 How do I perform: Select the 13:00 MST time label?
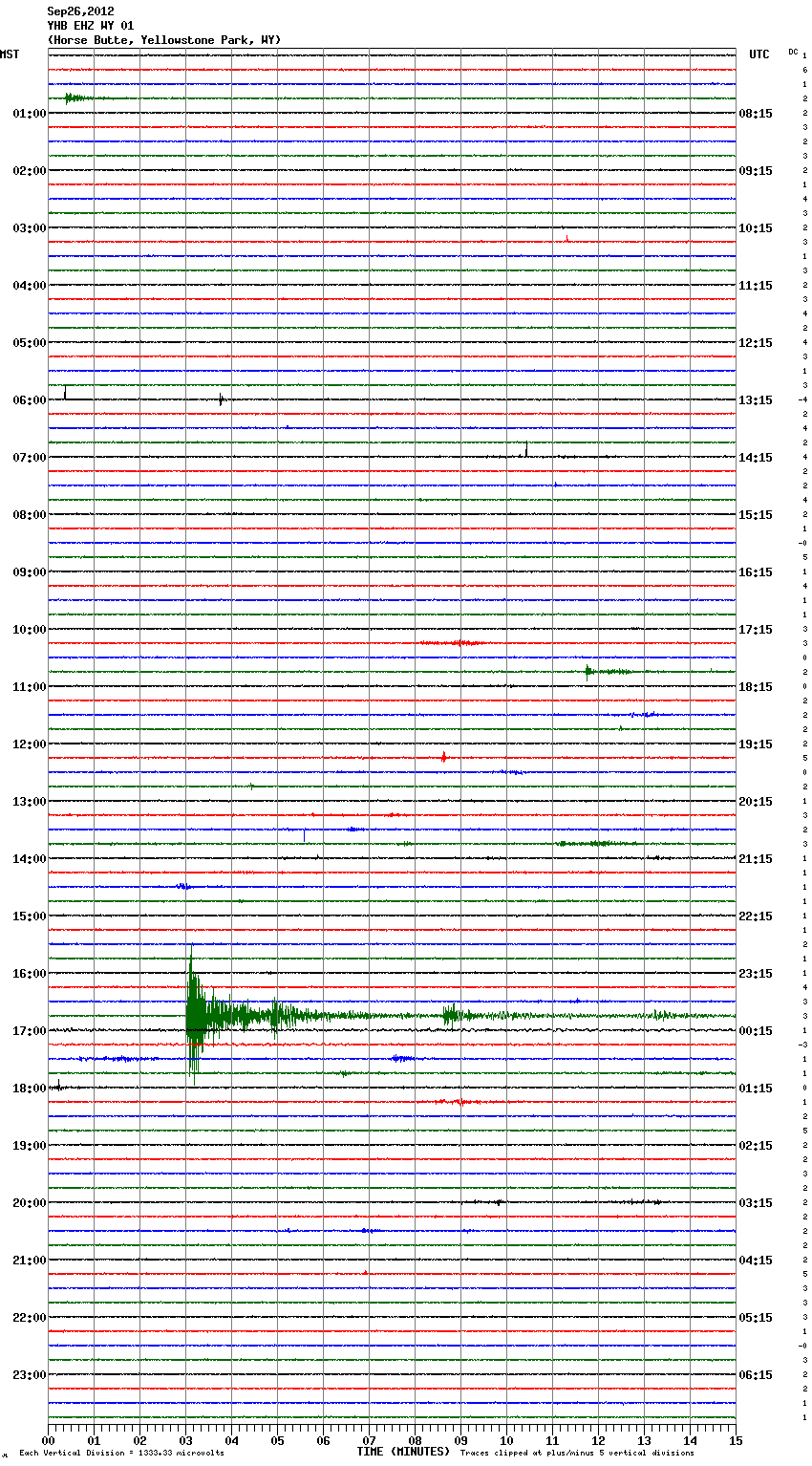click(30, 802)
